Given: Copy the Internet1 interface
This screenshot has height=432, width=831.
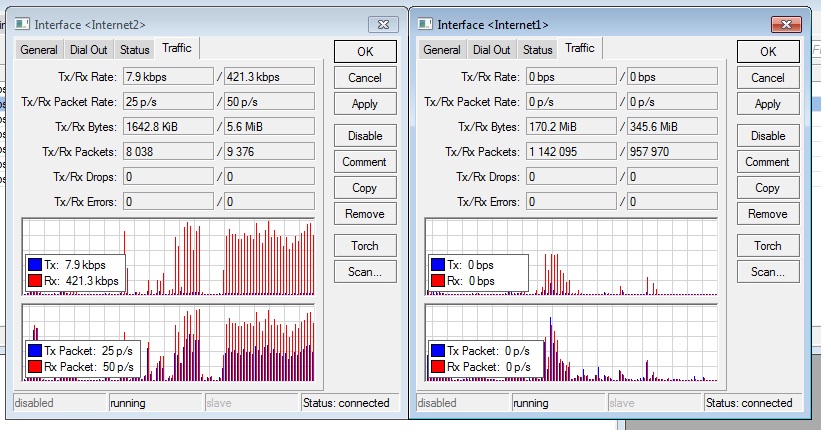Looking at the screenshot, I should pyautogui.click(x=768, y=188).
